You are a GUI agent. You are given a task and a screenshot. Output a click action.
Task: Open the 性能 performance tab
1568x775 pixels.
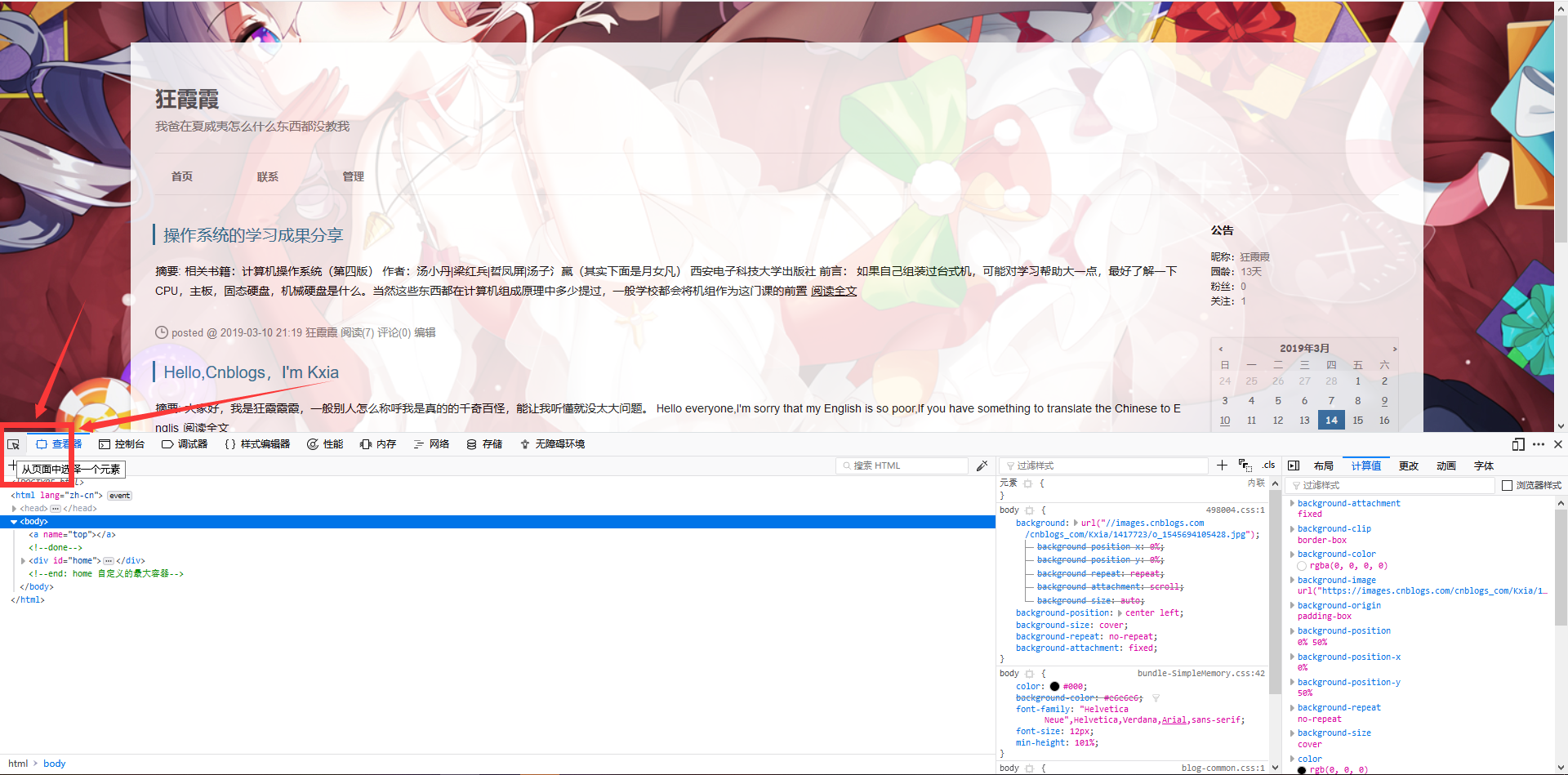coord(325,444)
